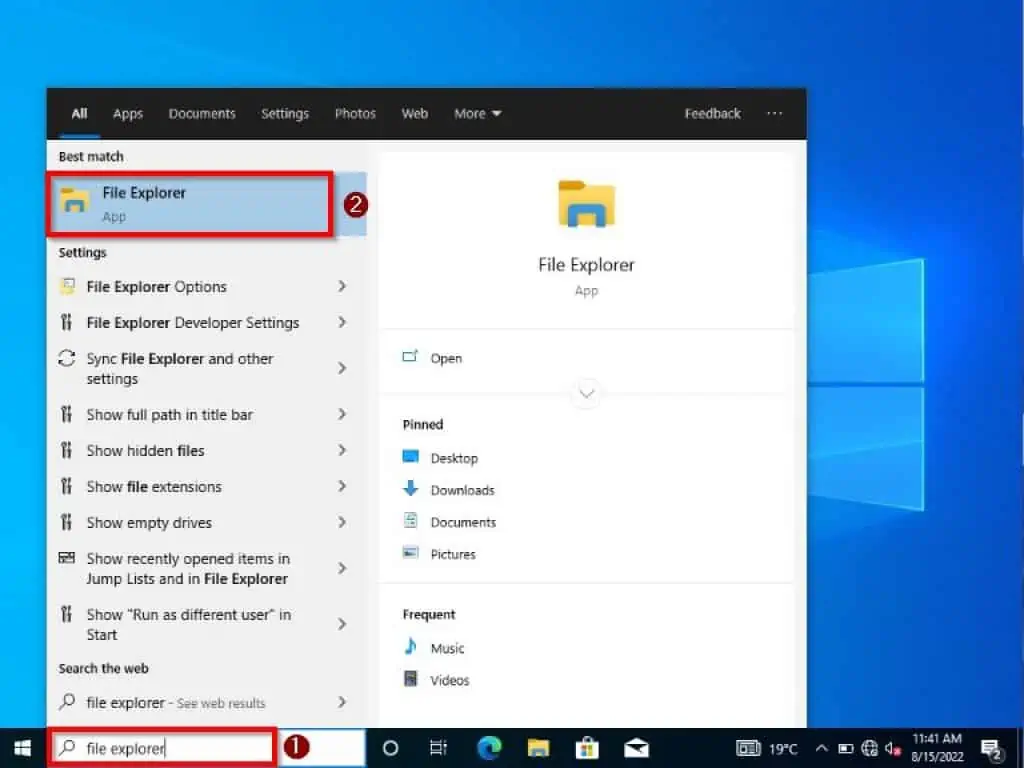Viewport: 1024px width, 768px height.
Task: Open pinned Downloads folder
Action: pos(462,490)
